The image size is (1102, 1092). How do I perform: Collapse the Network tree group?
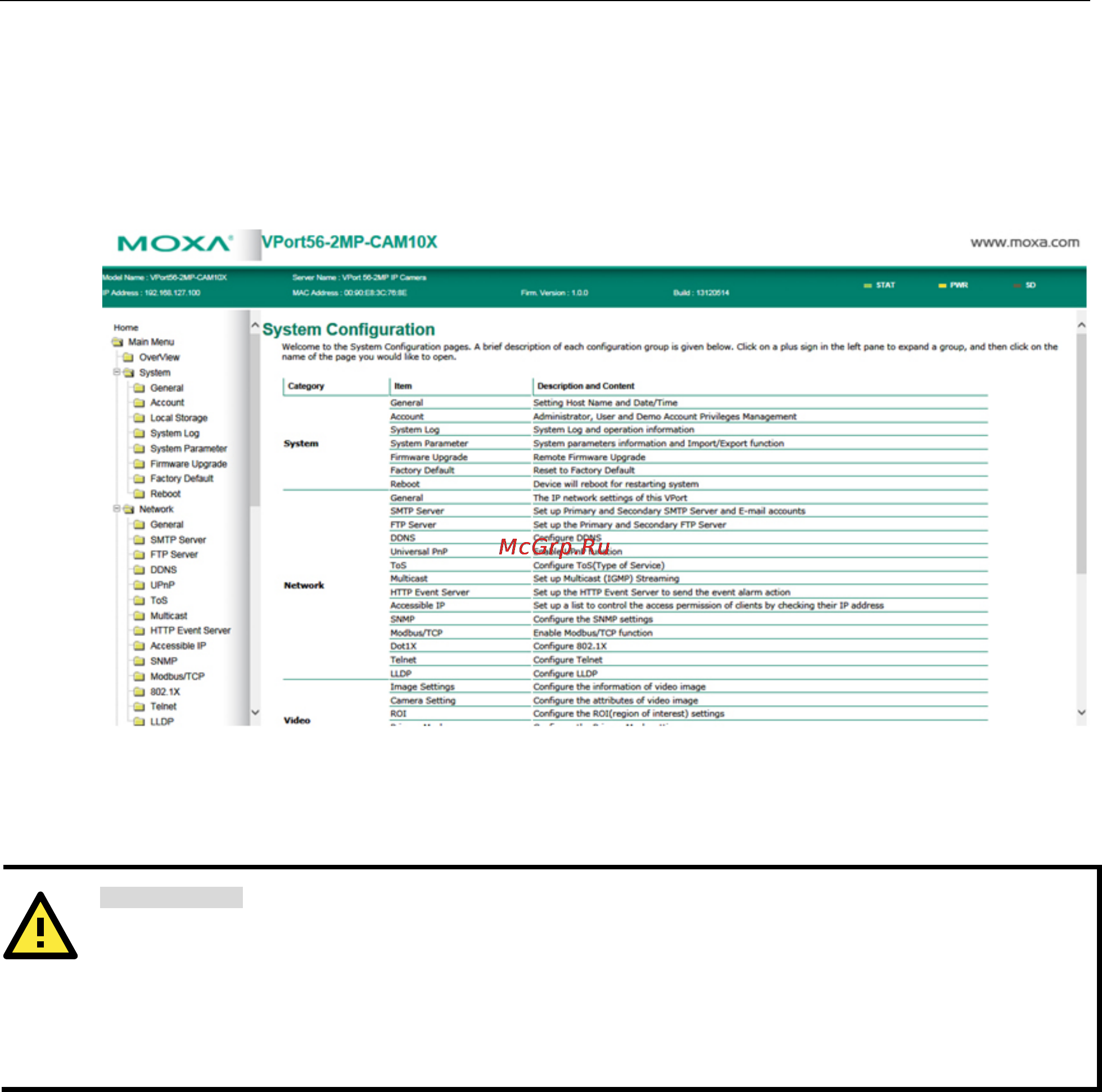click(x=116, y=508)
